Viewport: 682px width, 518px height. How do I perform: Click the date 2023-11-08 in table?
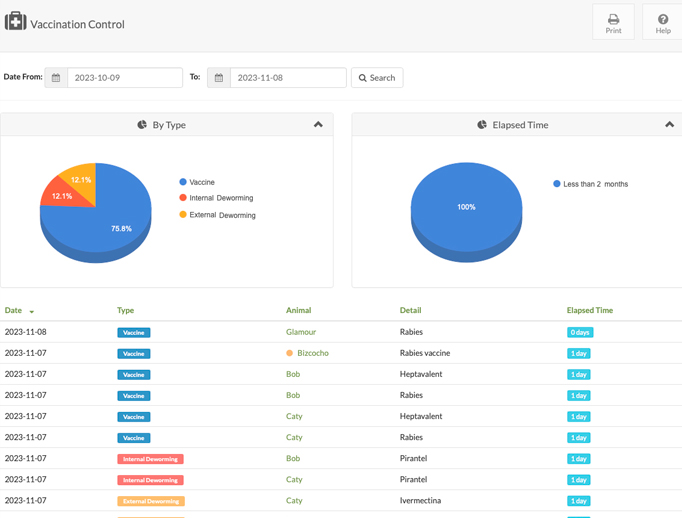coord(25,332)
